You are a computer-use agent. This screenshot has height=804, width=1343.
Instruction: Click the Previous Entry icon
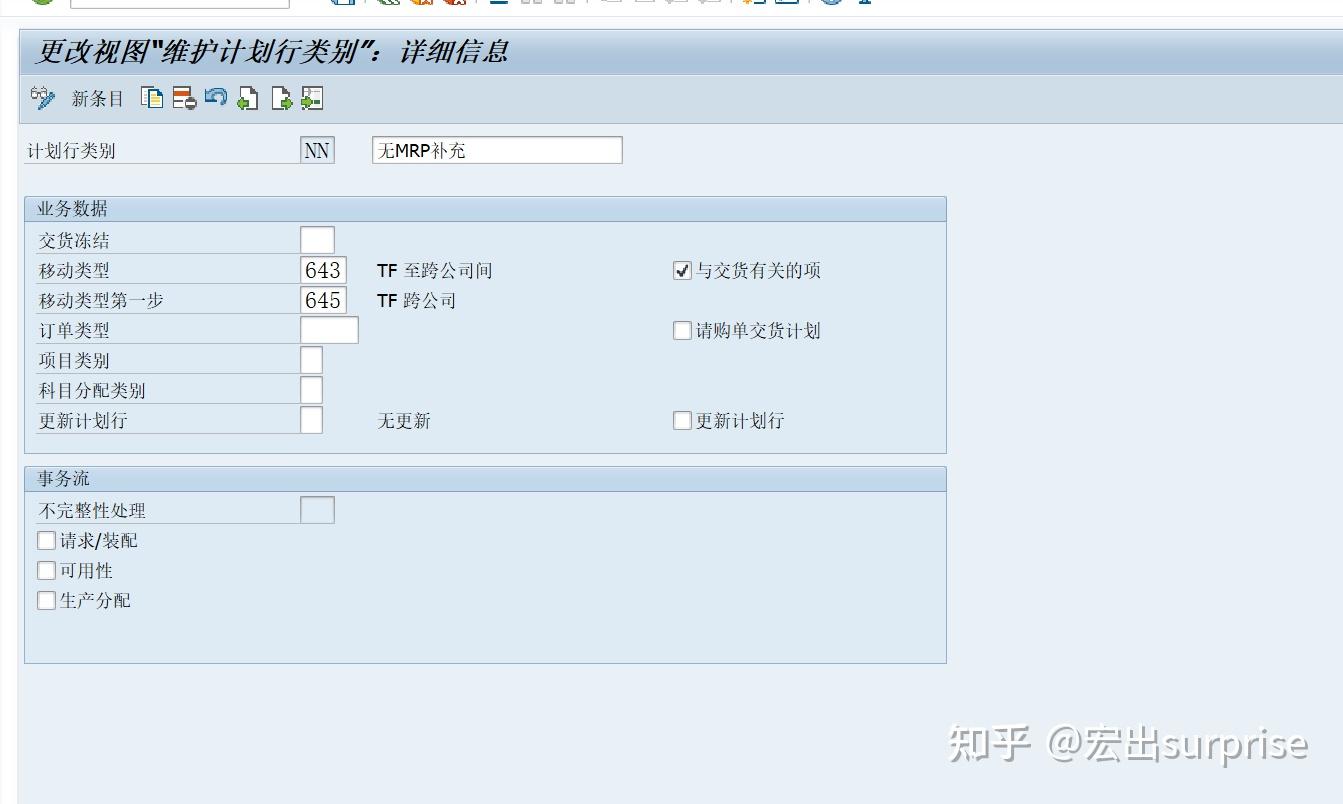[x=246, y=97]
